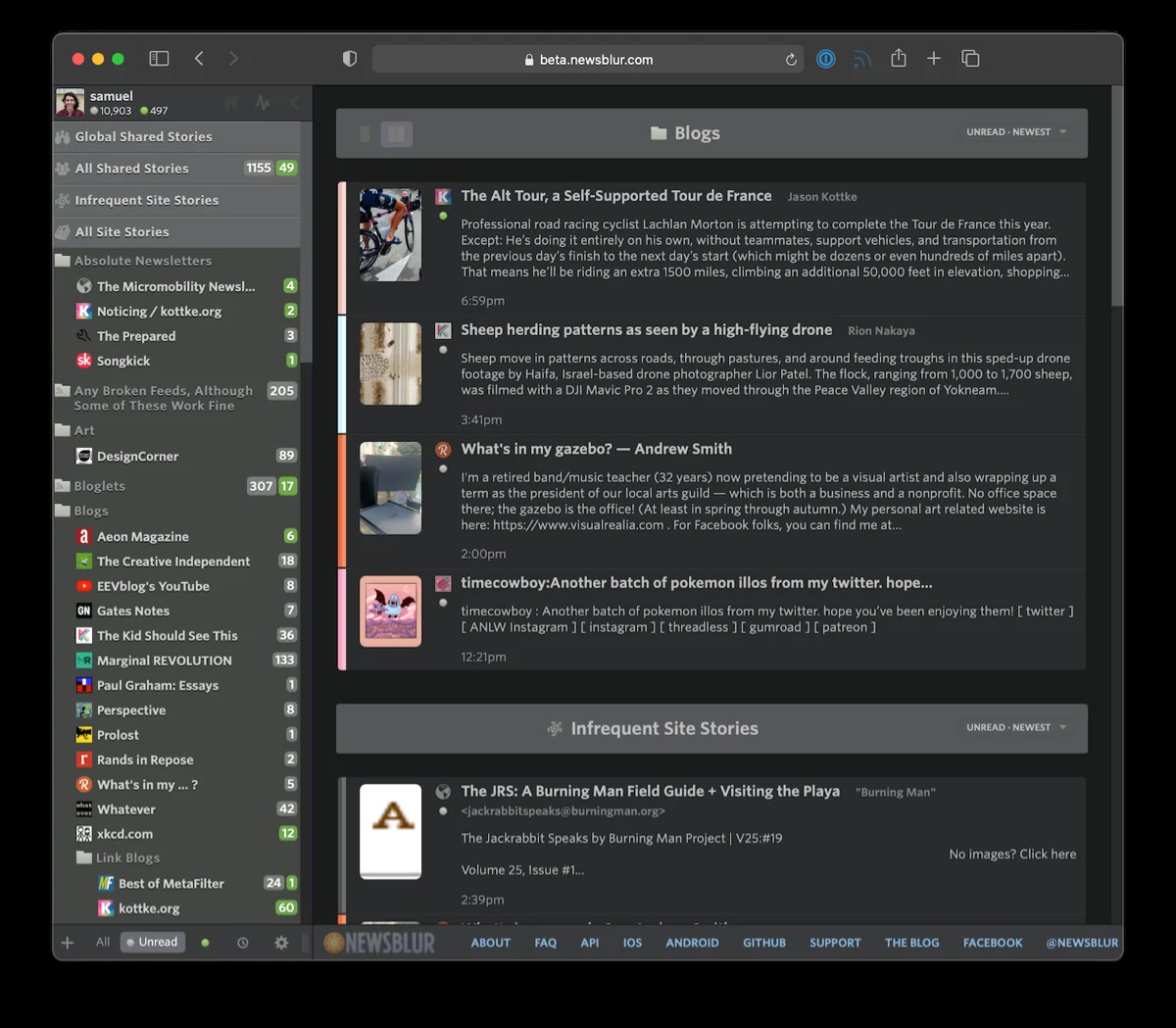1176x1028 pixels.
Task: Open Unread · Newest dropdown in Infrequent Site Stories
Action: pos(1016,727)
